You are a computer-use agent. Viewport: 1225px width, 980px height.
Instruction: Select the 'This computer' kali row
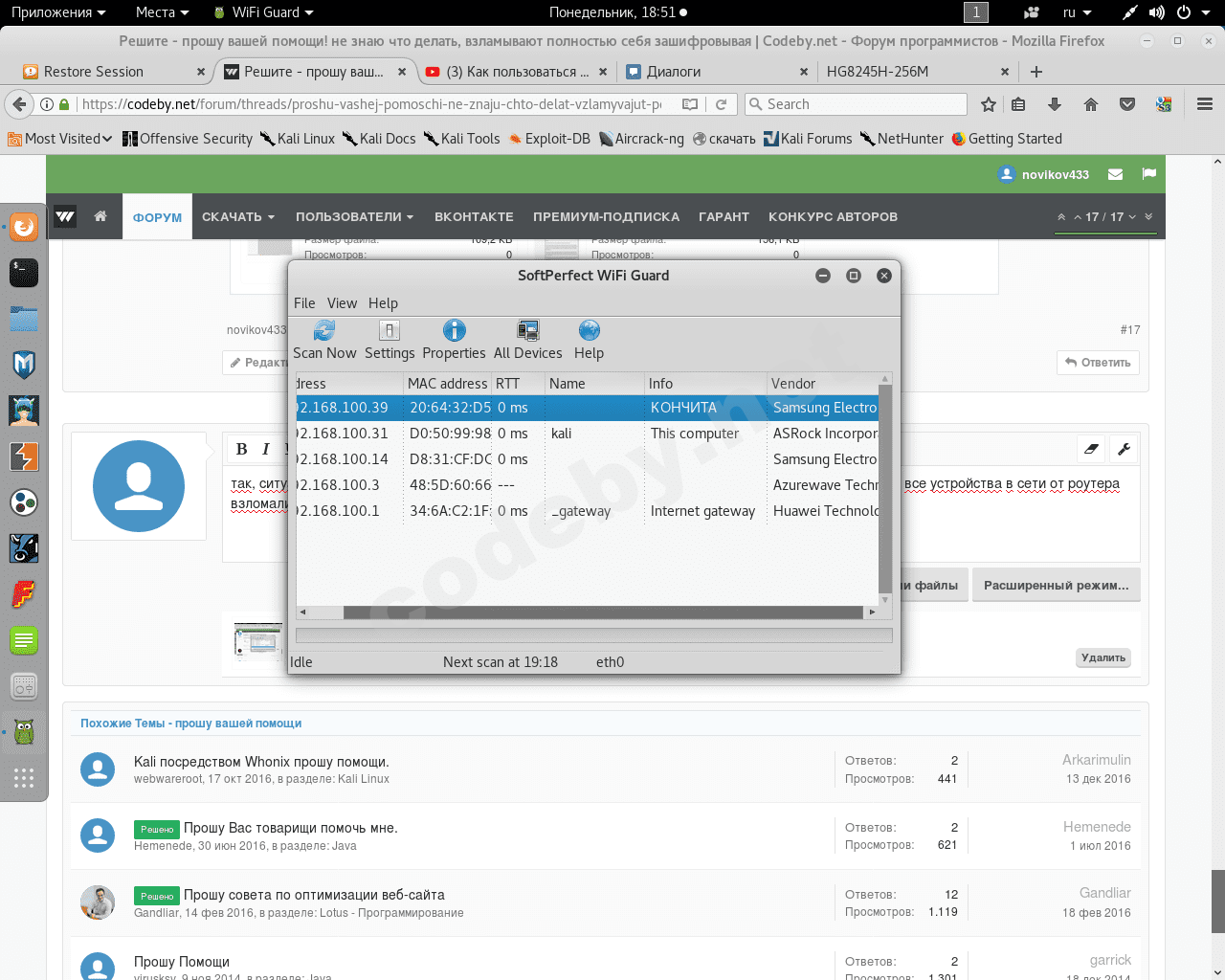587,434
